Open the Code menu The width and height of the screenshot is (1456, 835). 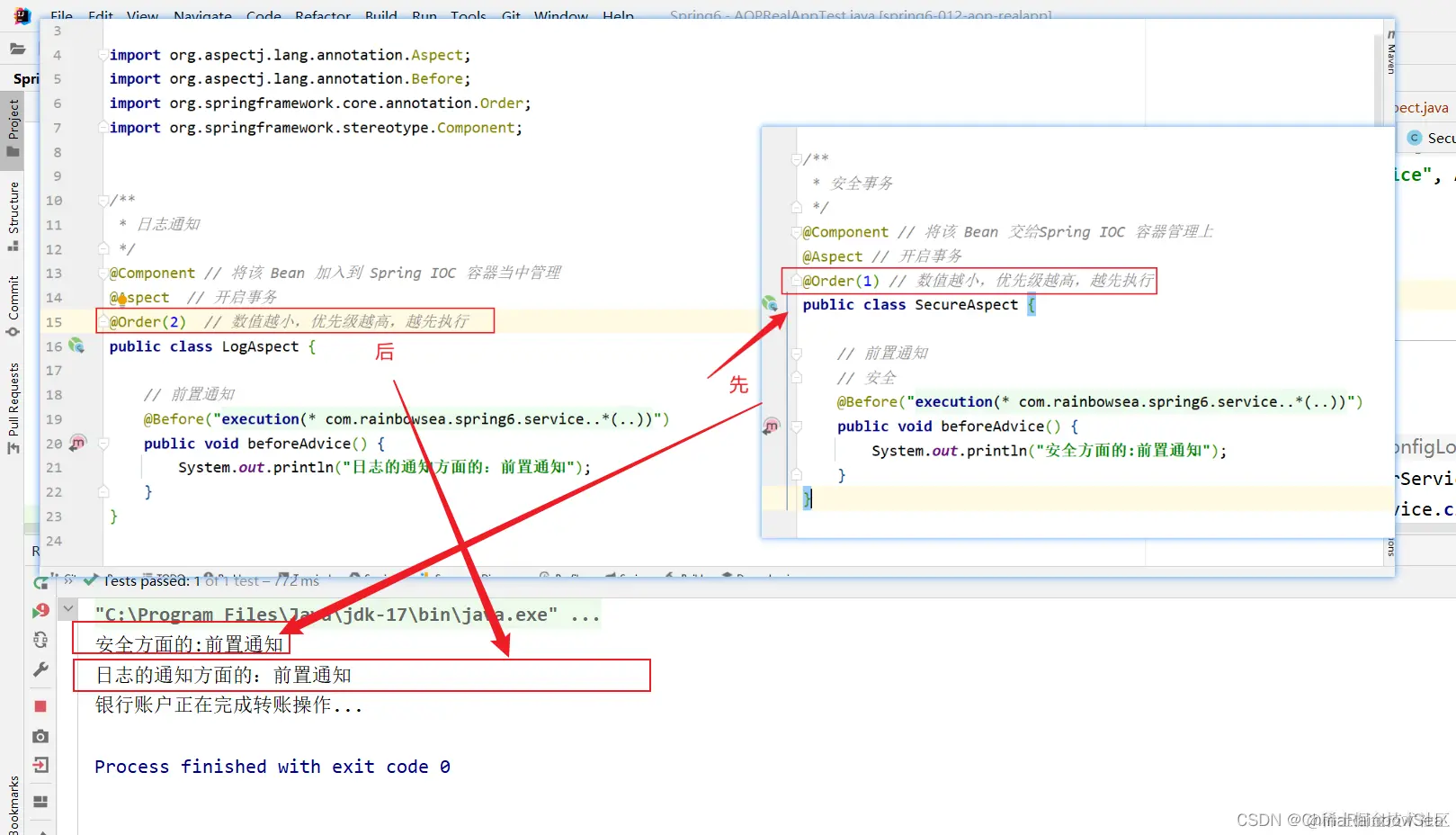264,16
